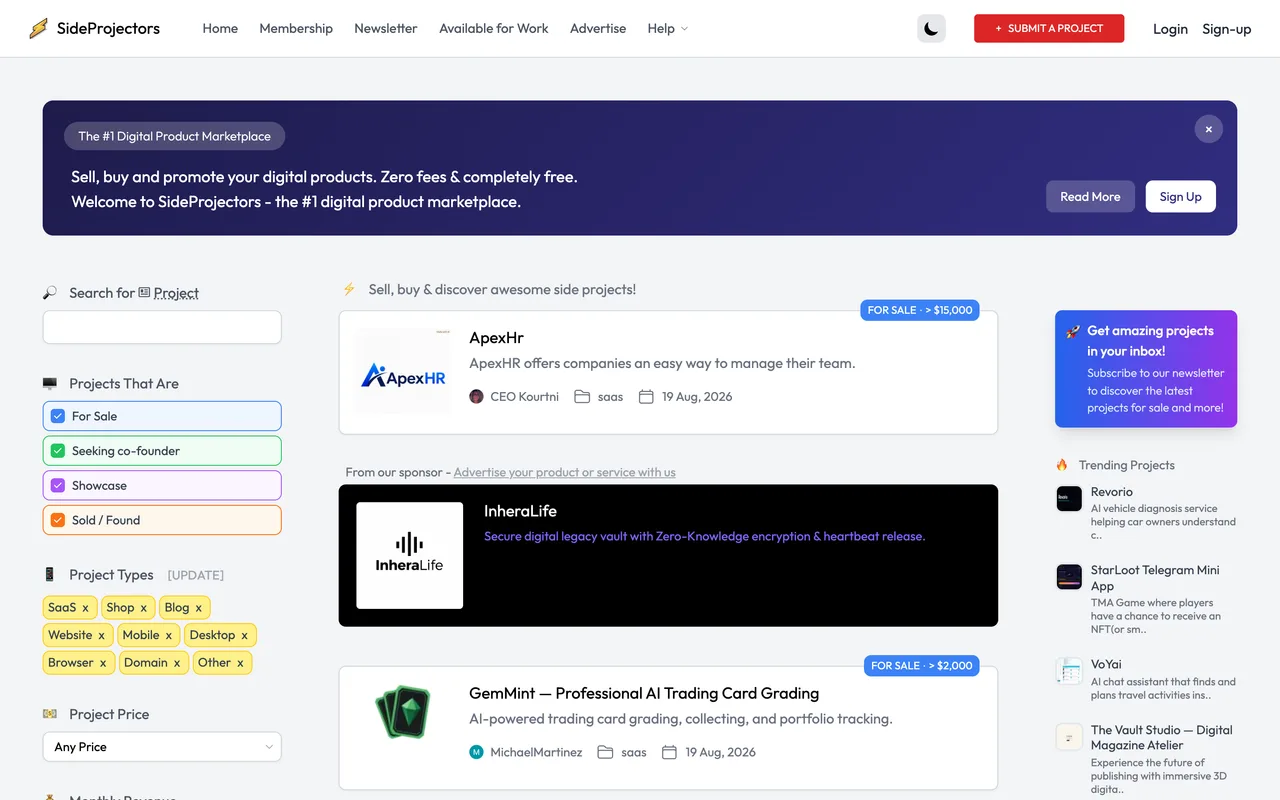Remove the Desktop project type tag

point(244,636)
